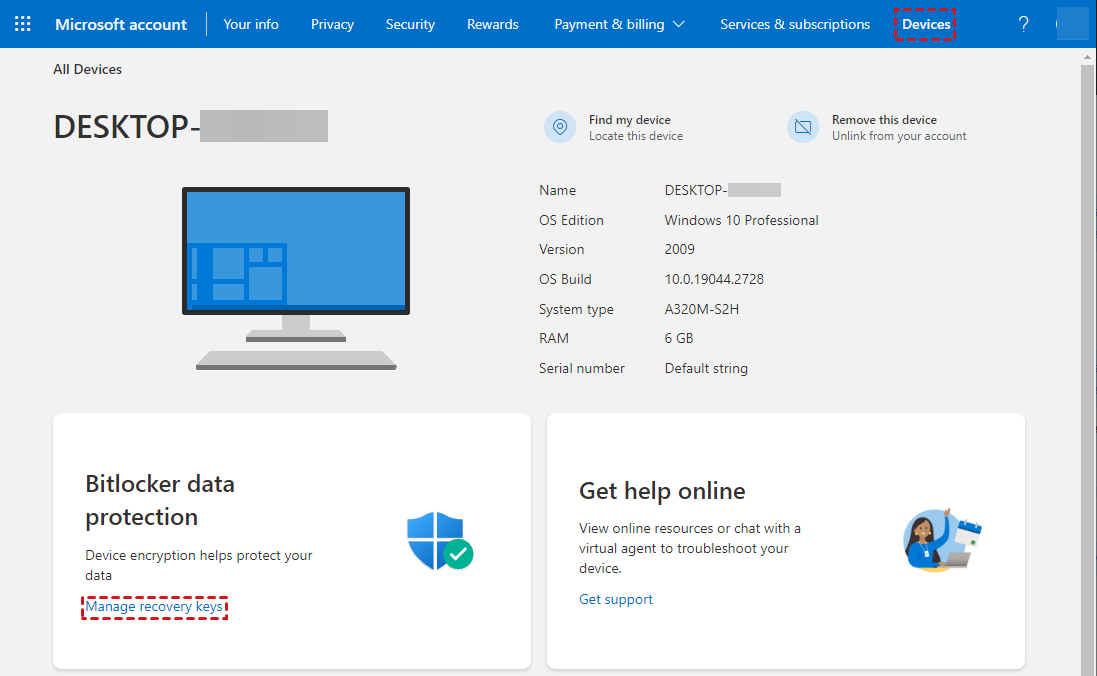Open Services & subscriptions tab

tap(795, 24)
